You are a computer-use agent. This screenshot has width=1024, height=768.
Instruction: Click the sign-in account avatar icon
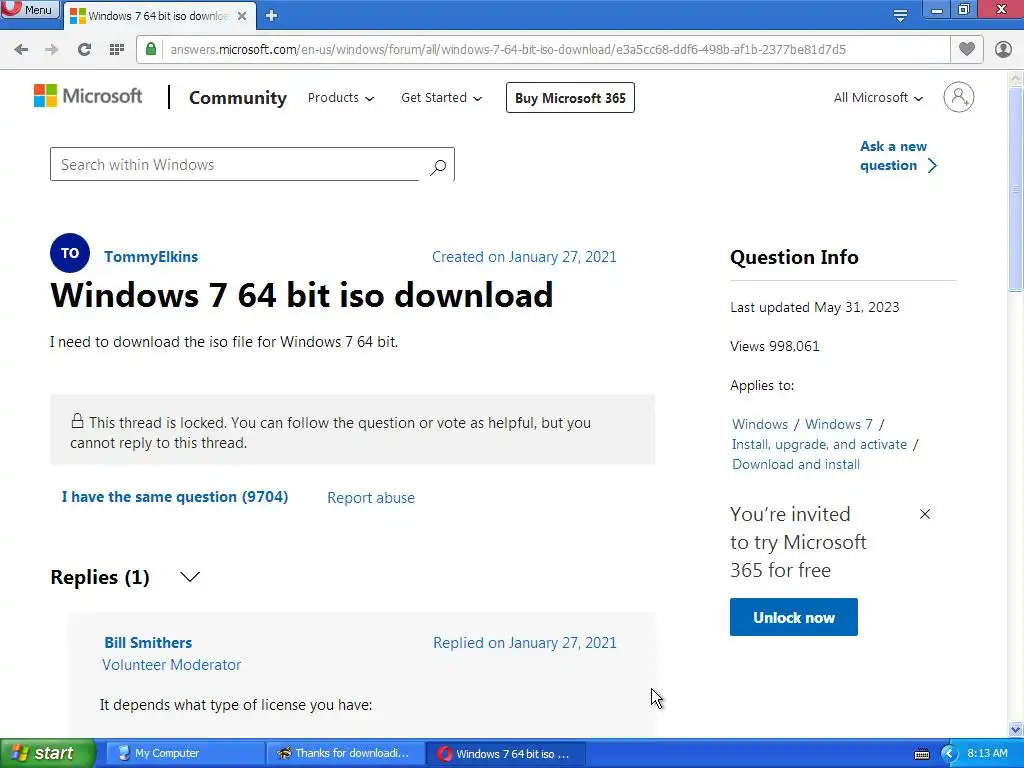959,97
